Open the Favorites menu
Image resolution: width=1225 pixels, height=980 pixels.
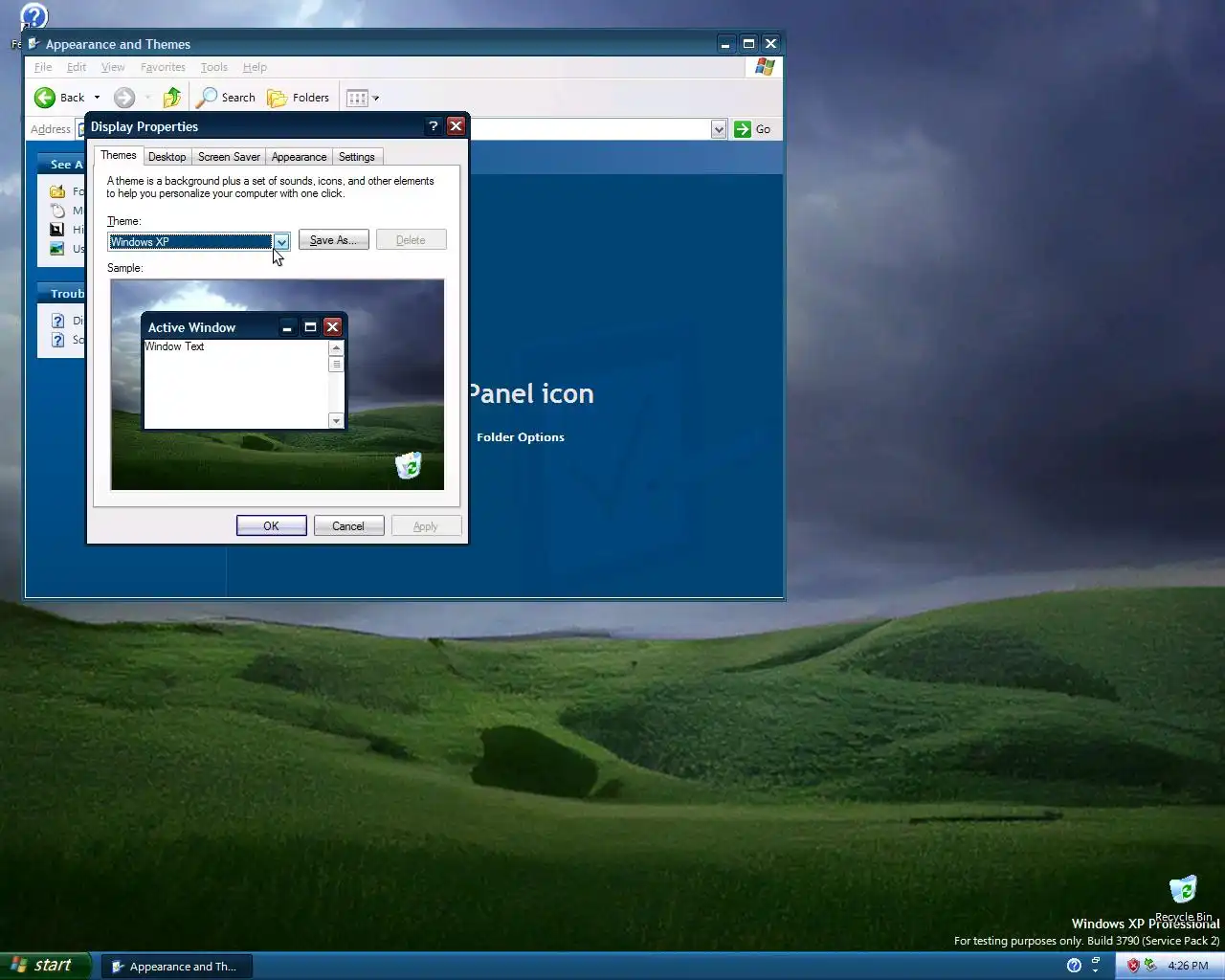coord(163,67)
